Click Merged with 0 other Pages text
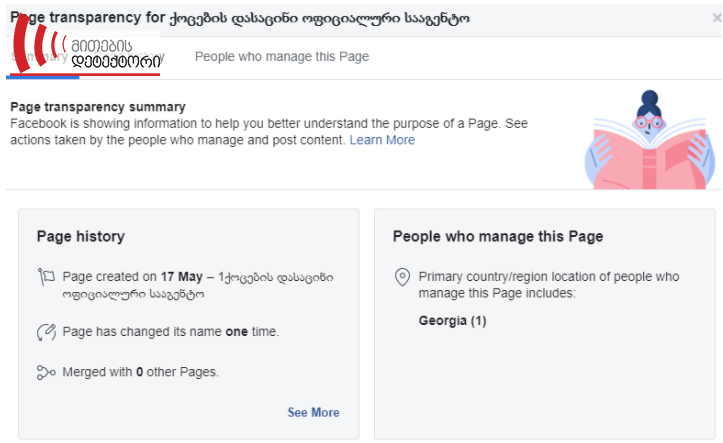The image size is (723, 443). click(141, 372)
